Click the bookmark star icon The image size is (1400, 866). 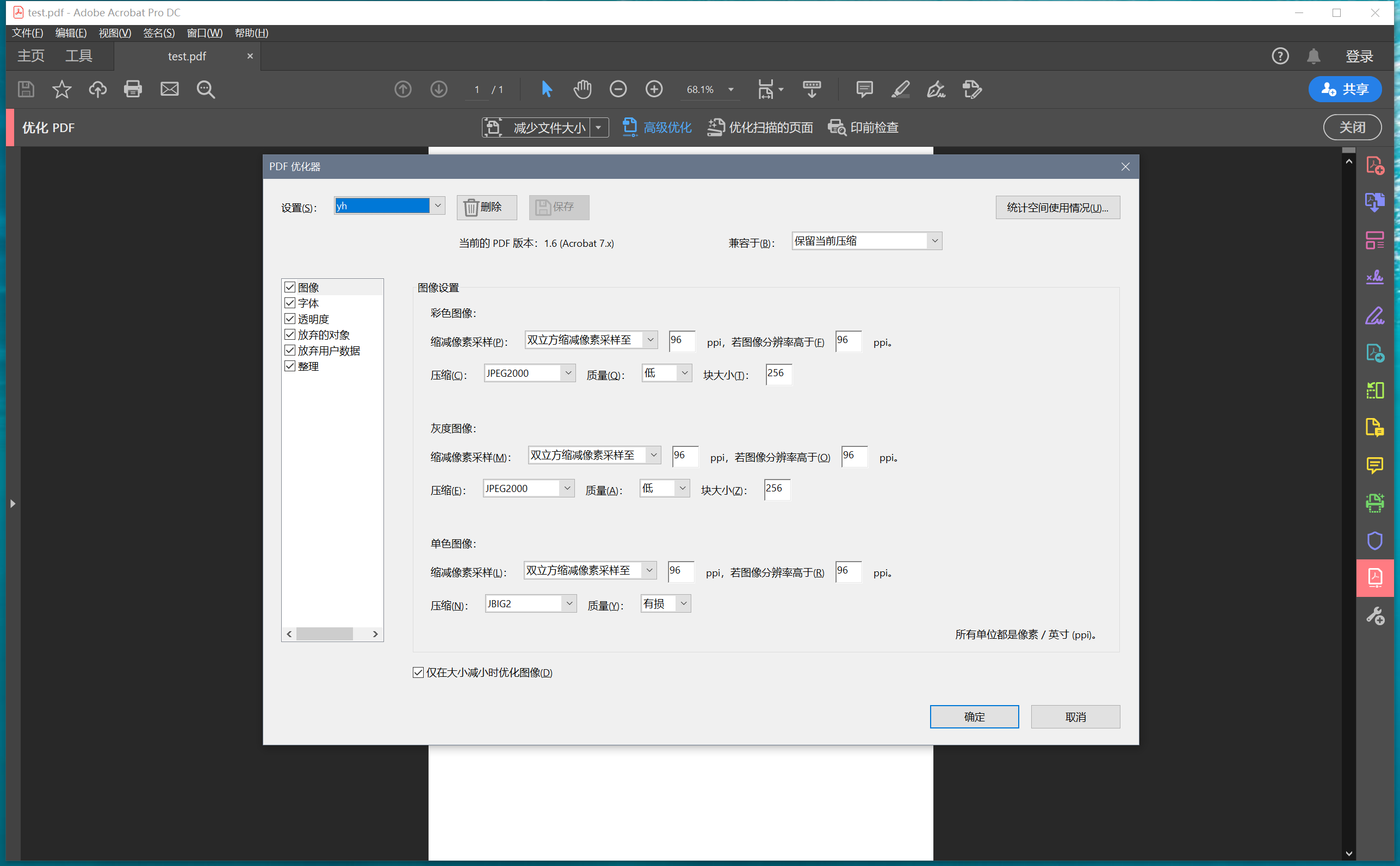[x=62, y=89]
